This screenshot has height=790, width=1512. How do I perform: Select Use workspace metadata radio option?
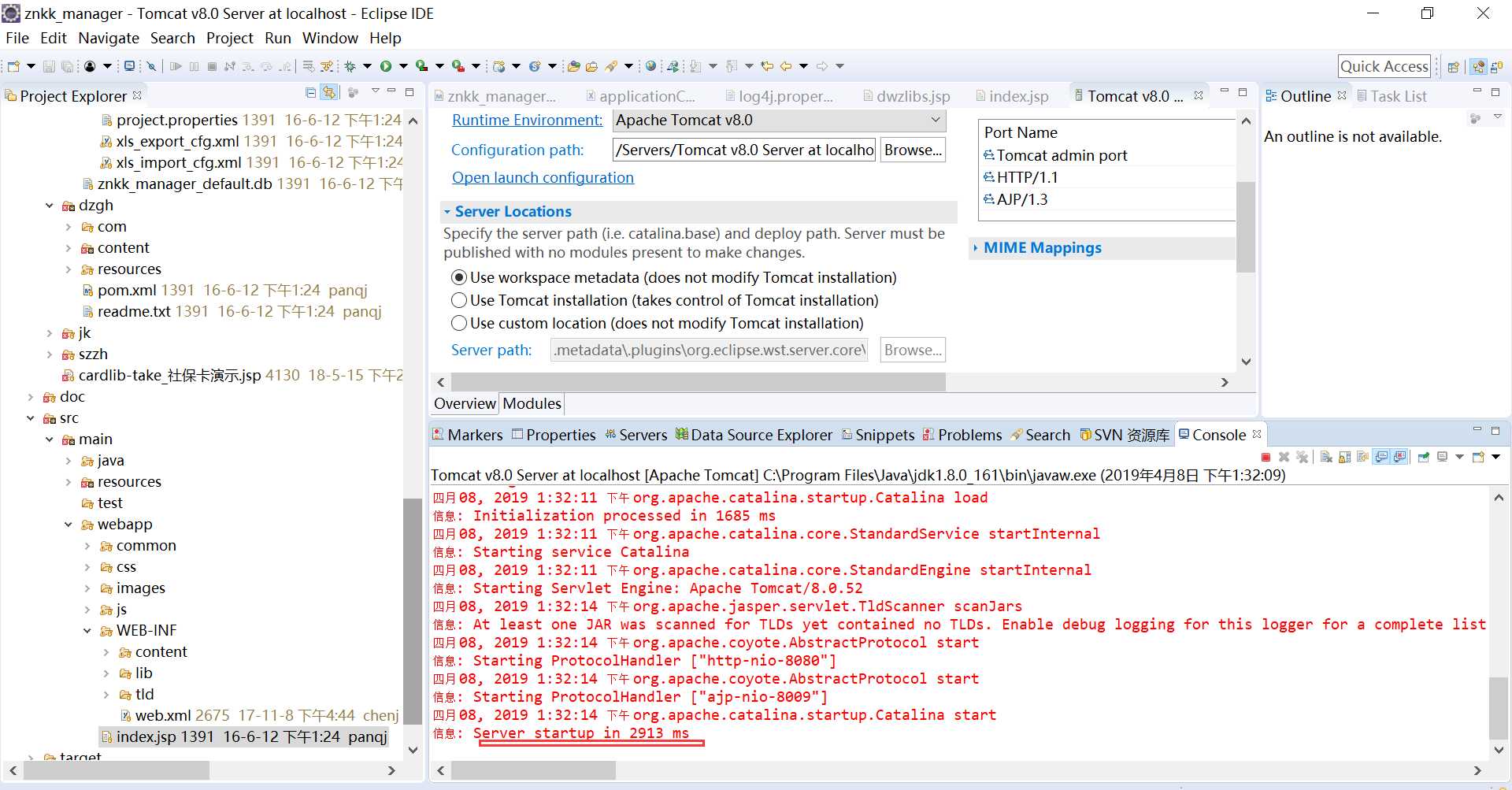pos(459,277)
